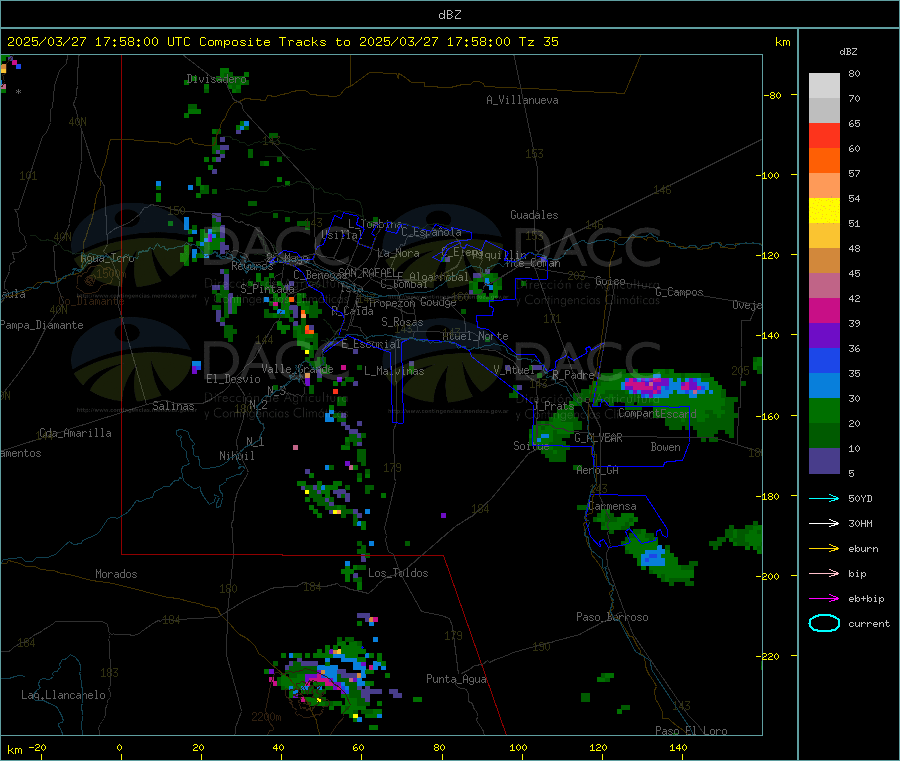Click the Paso_Barroso location label
The height and width of the screenshot is (761, 900).
coord(612,617)
